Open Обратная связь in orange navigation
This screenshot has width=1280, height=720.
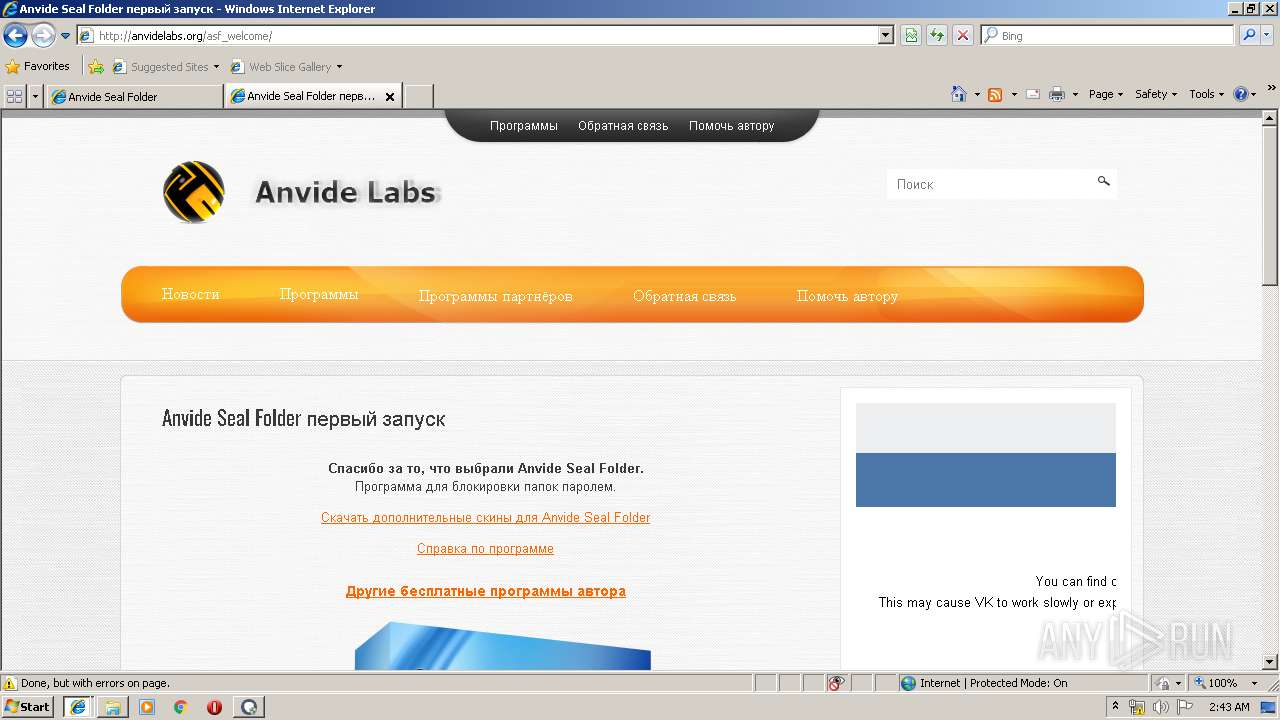pyautogui.click(x=685, y=296)
